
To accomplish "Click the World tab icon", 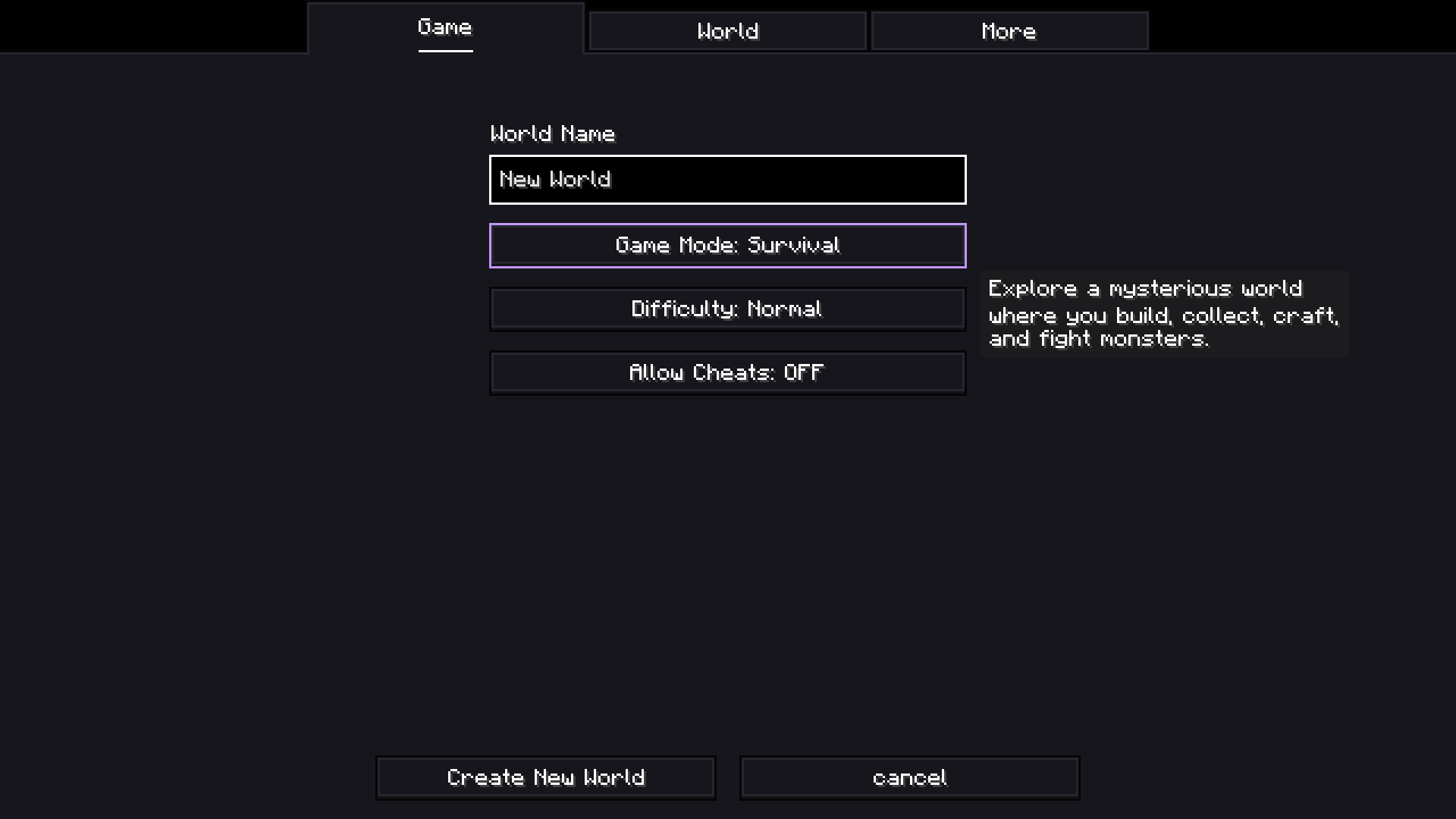I will pyautogui.click(x=728, y=31).
